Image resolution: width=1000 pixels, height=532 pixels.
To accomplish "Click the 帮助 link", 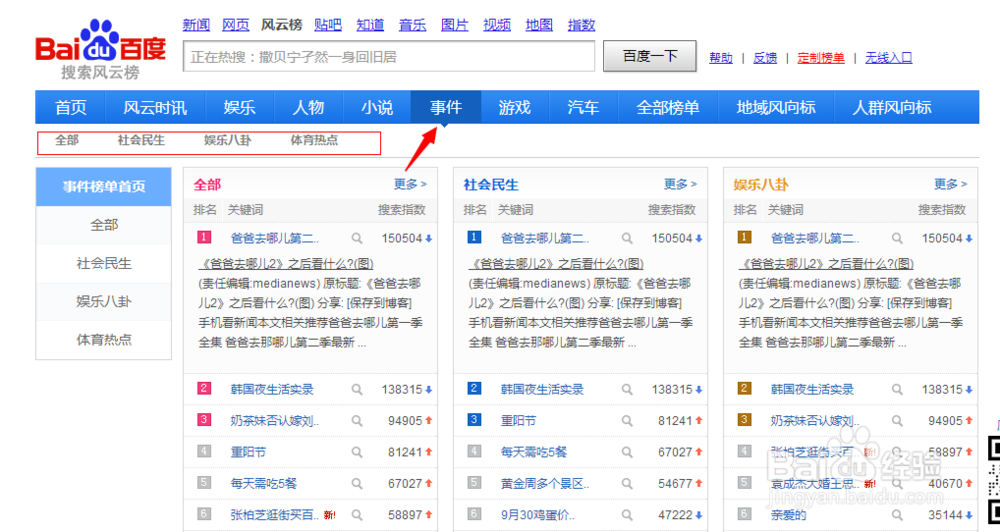I will (x=721, y=58).
